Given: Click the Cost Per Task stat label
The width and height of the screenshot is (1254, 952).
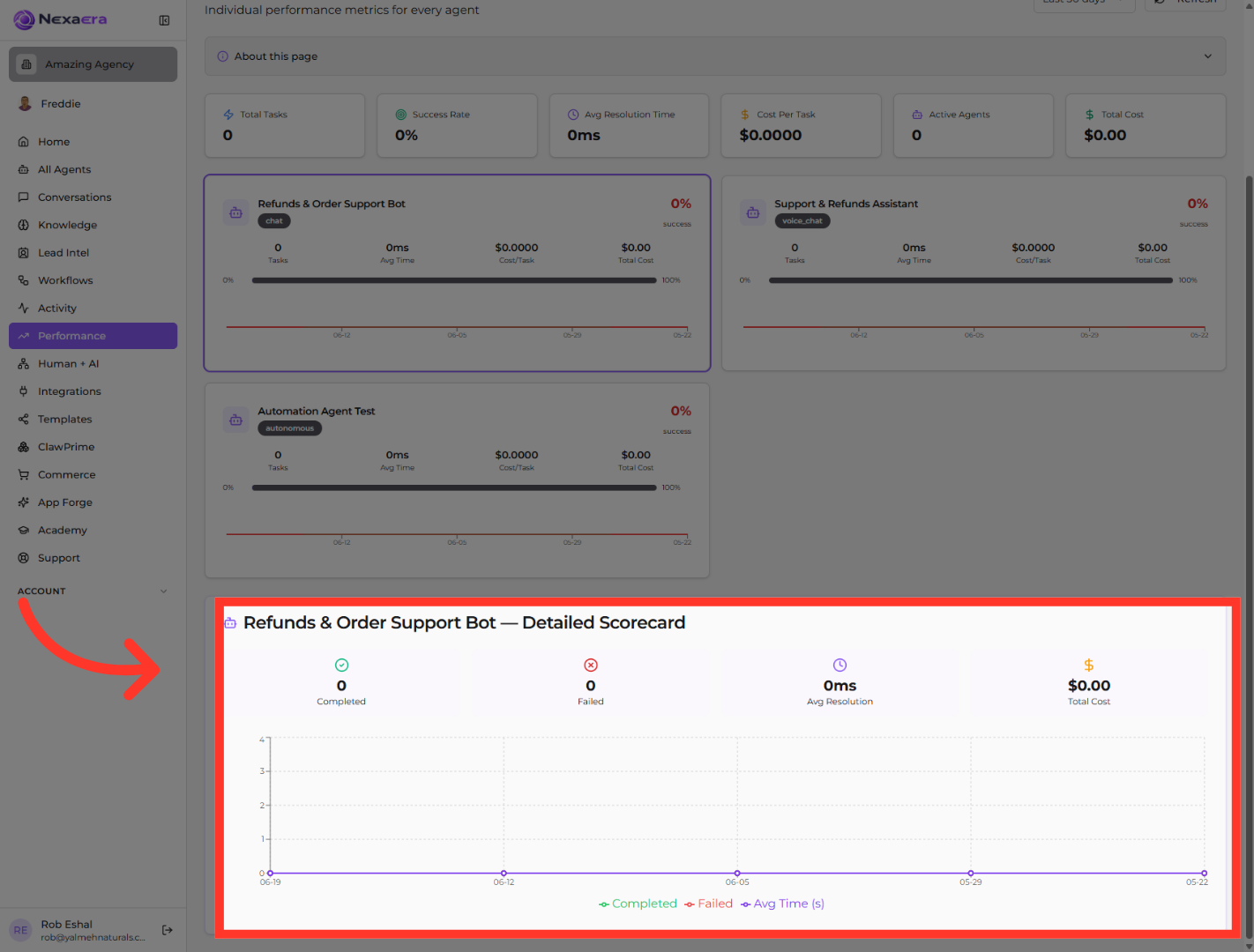Looking at the screenshot, I should click(x=786, y=115).
